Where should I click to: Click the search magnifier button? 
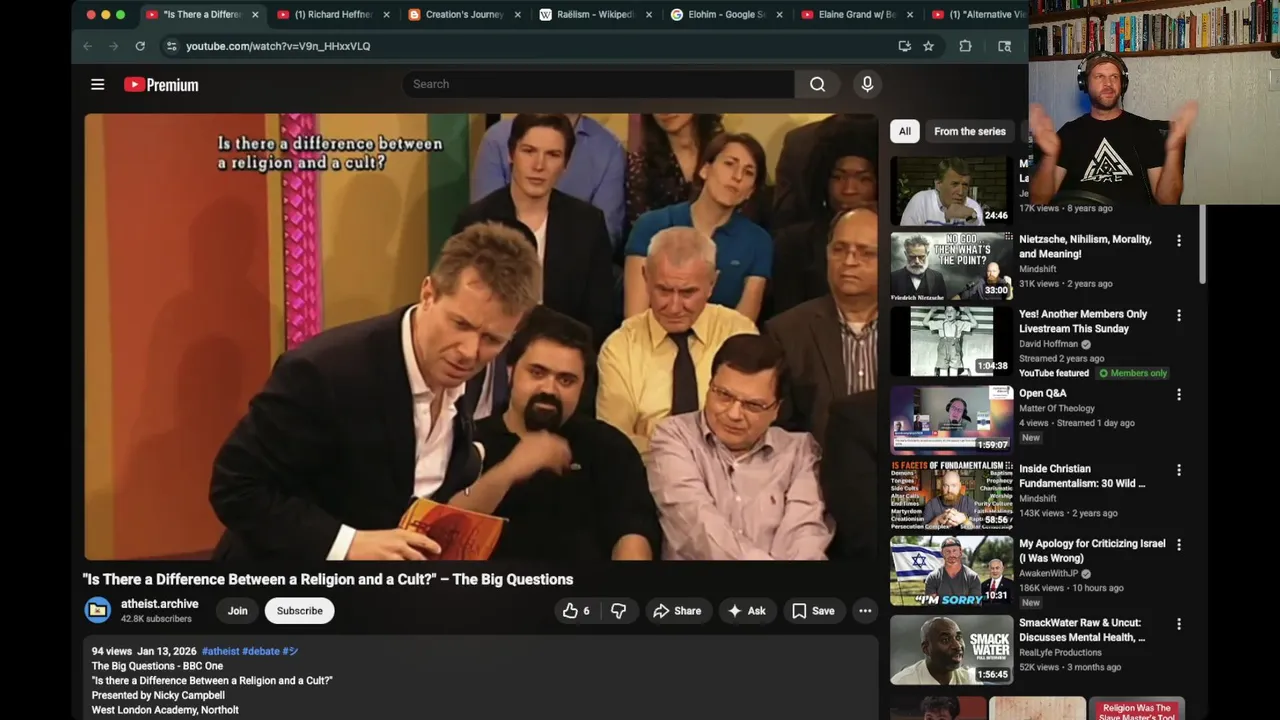(x=817, y=84)
